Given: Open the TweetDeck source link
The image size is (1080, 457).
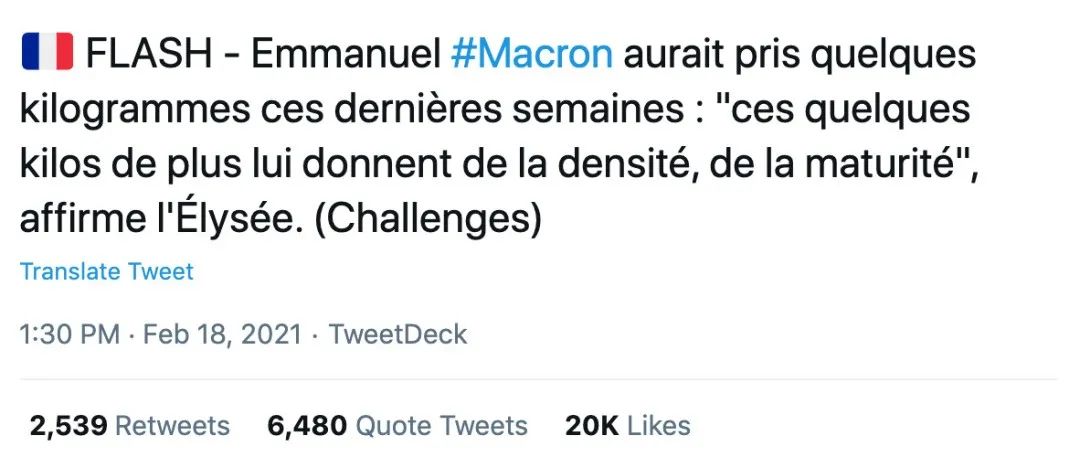Looking at the screenshot, I should tap(398, 333).
